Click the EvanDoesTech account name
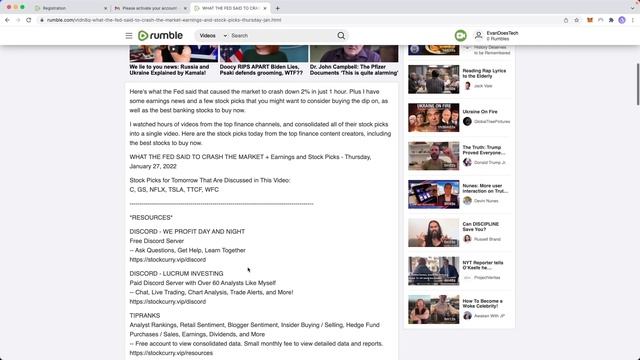The height and width of the screenshot is (360, 640). pos(502,33)
